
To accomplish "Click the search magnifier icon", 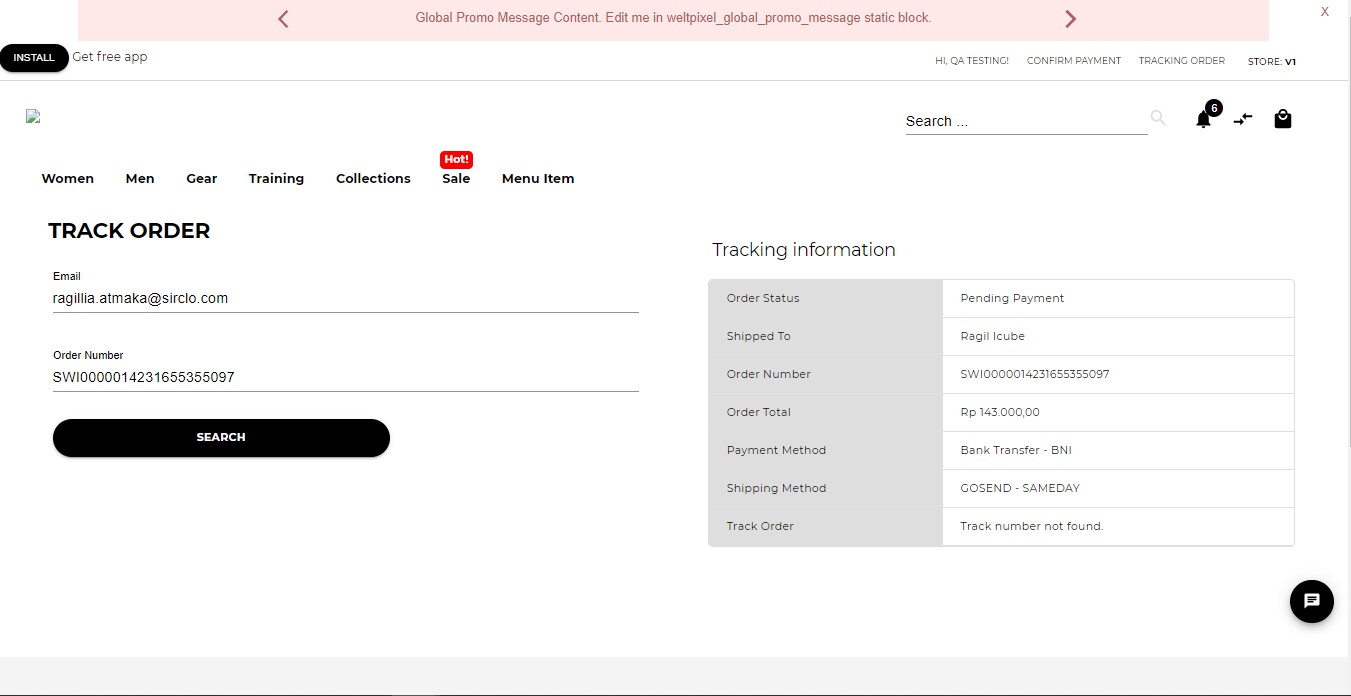I will (x=1157, y=117).
